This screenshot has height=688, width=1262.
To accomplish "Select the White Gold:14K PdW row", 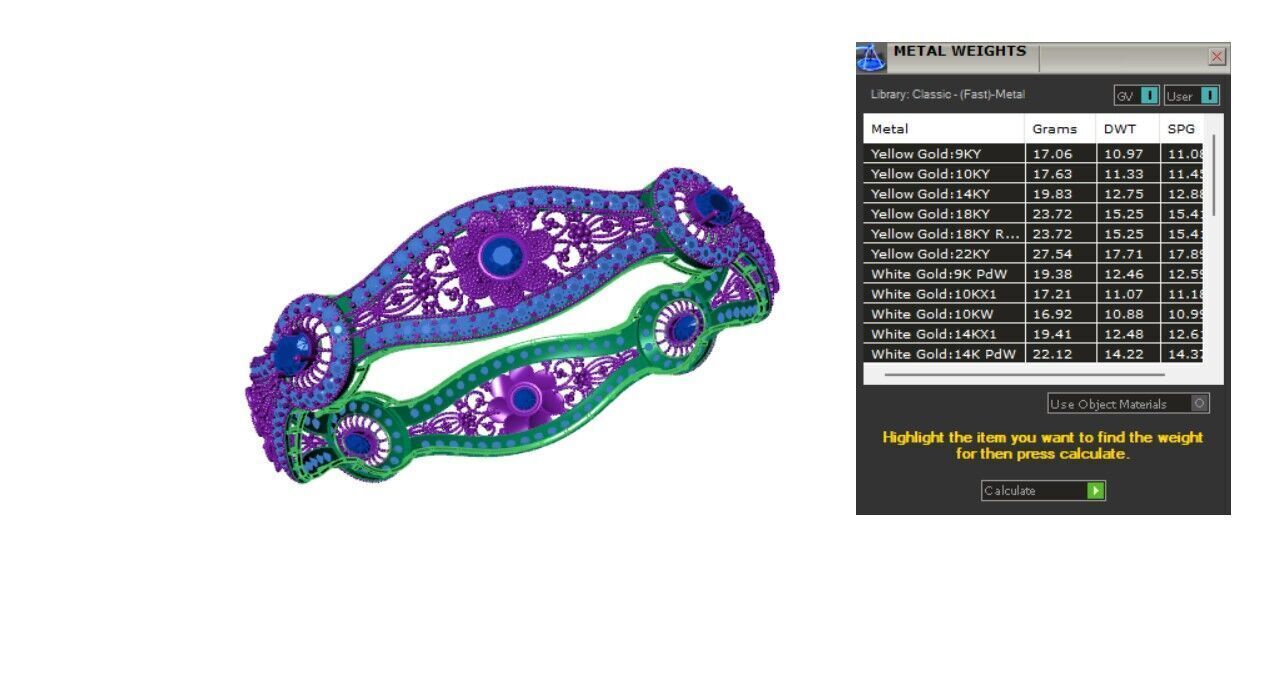I will click(1033, 354).
